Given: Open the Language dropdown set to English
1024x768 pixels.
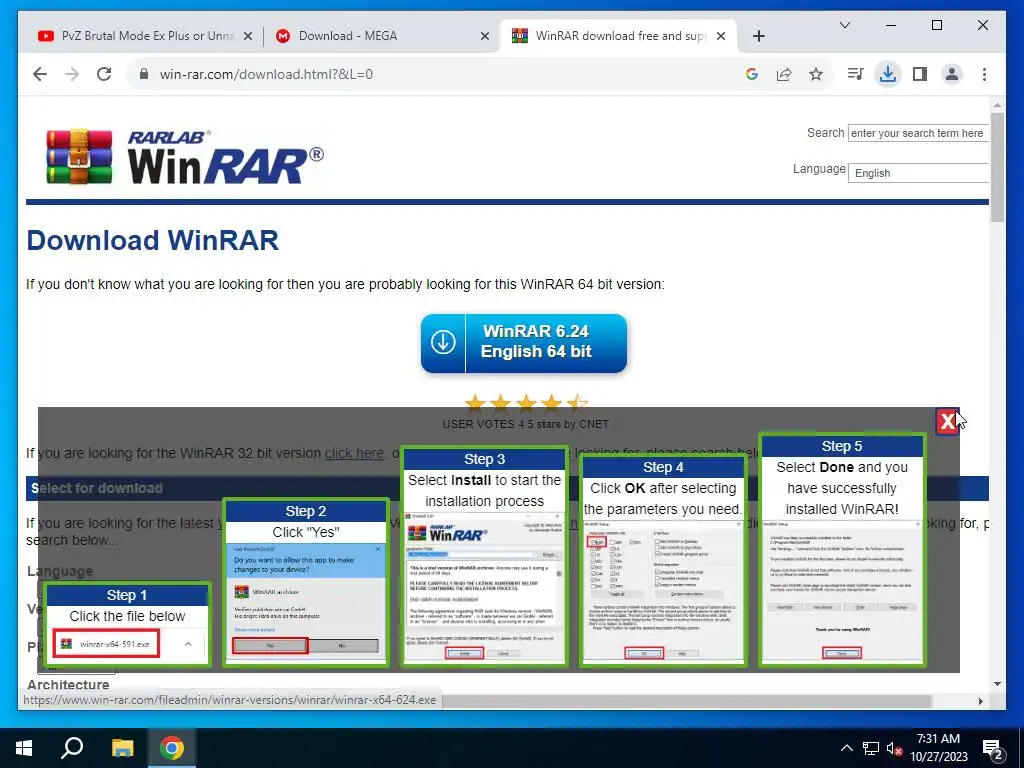Looking at the screenshot, I should pos(918,173).
